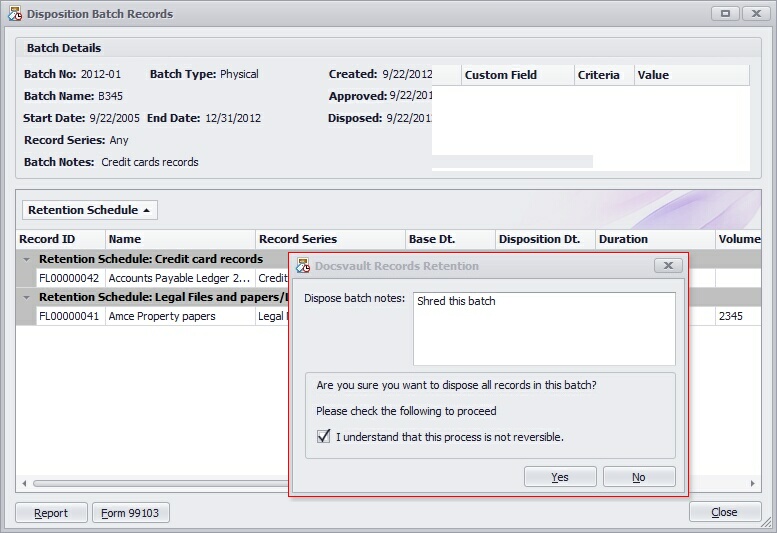777x533 pixels.
Task: Sort by the Record ID column header
Action: pyautogui.click(x=60, y=239)
